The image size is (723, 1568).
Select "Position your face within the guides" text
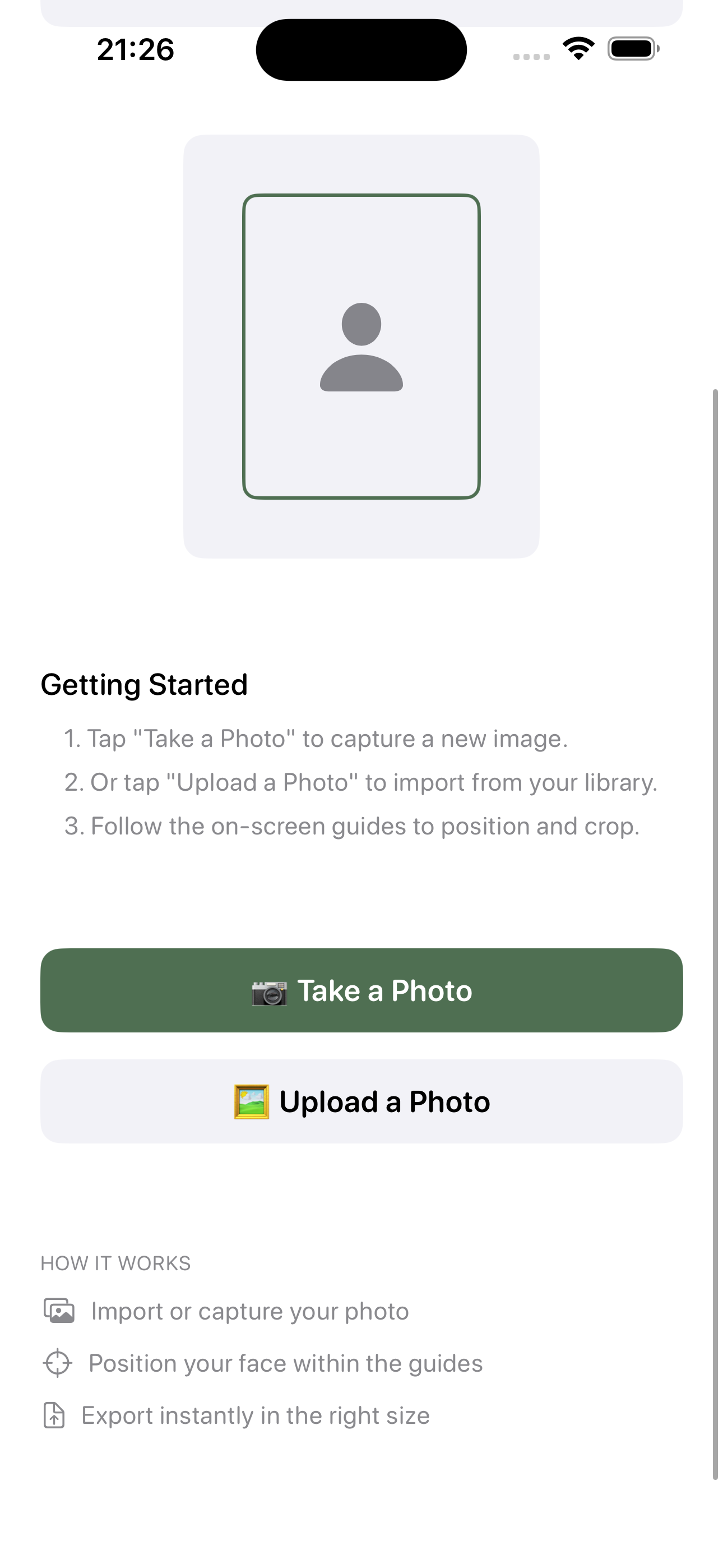pyautogui.click(x=285, y=1363)
